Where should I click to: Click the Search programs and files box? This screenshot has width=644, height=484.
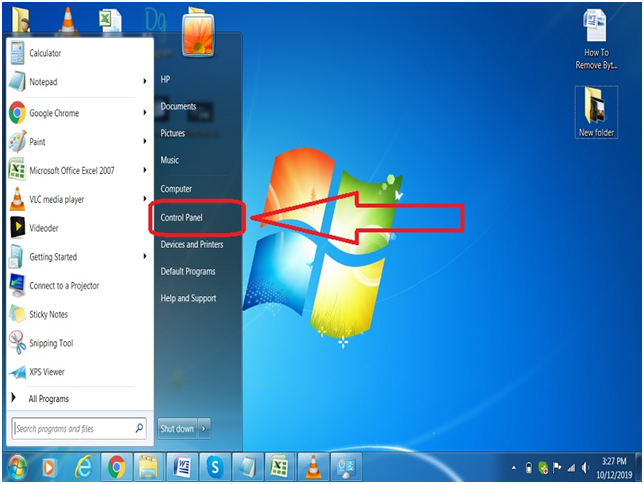[x=79, y=429]
